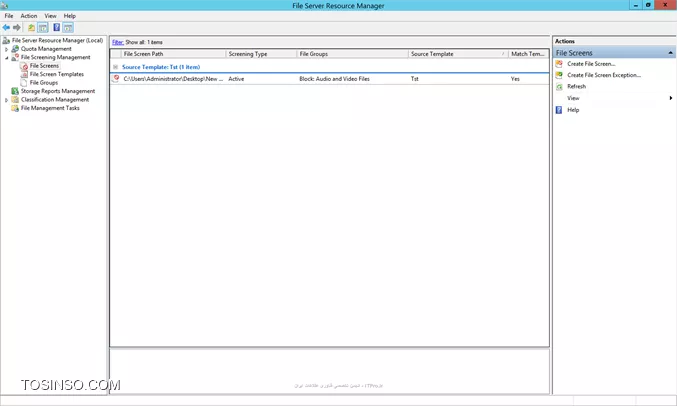Click the Quota Management tree icon
Screen dimensions: 677x406
15,49
